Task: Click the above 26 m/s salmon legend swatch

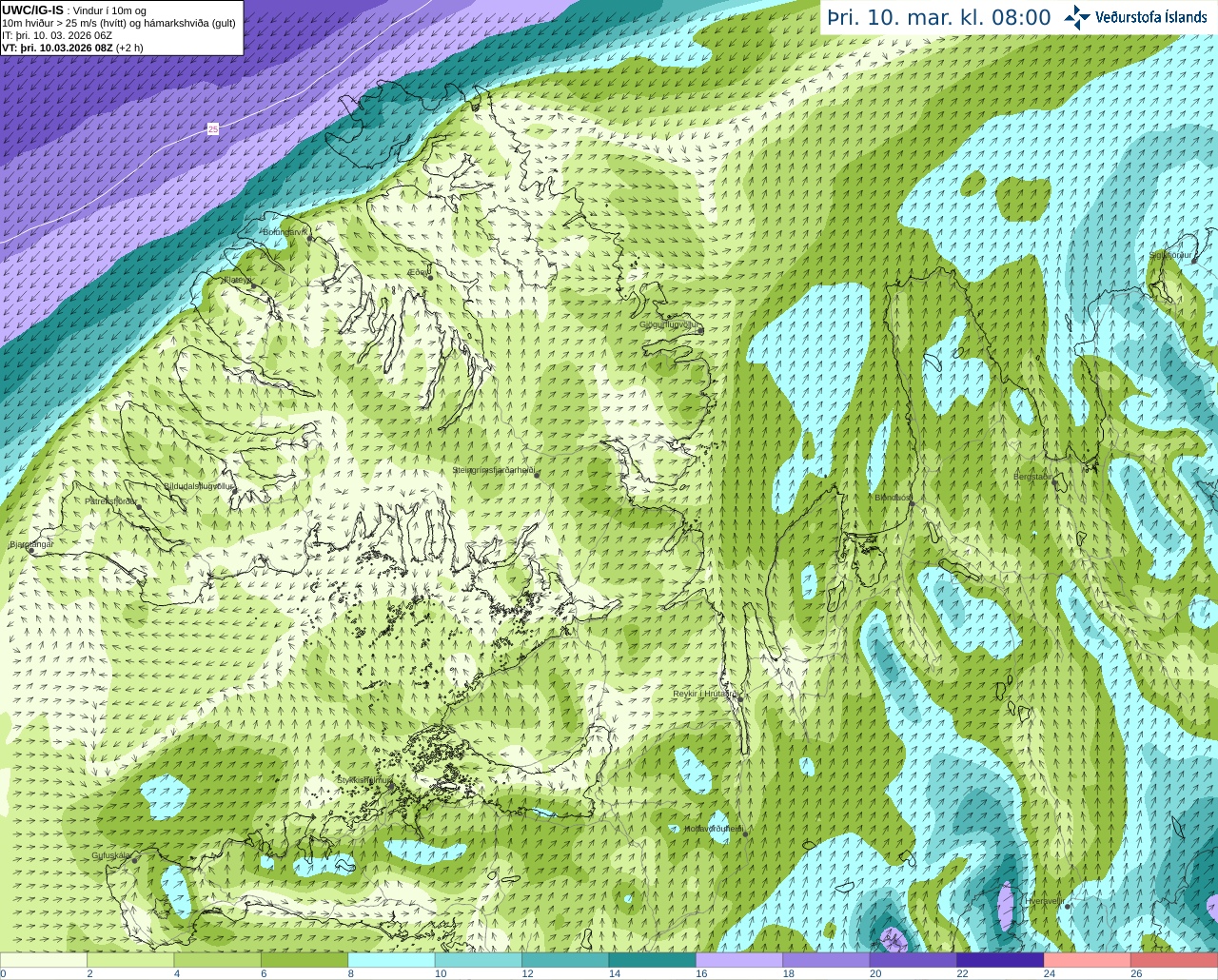Action: point(1175,960)
